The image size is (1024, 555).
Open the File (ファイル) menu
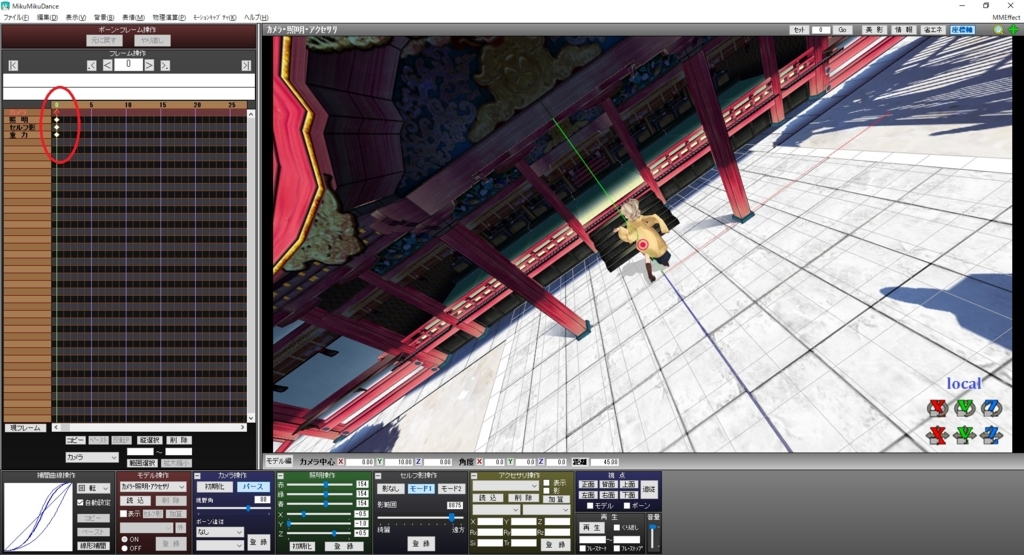[x=16, y=18]
